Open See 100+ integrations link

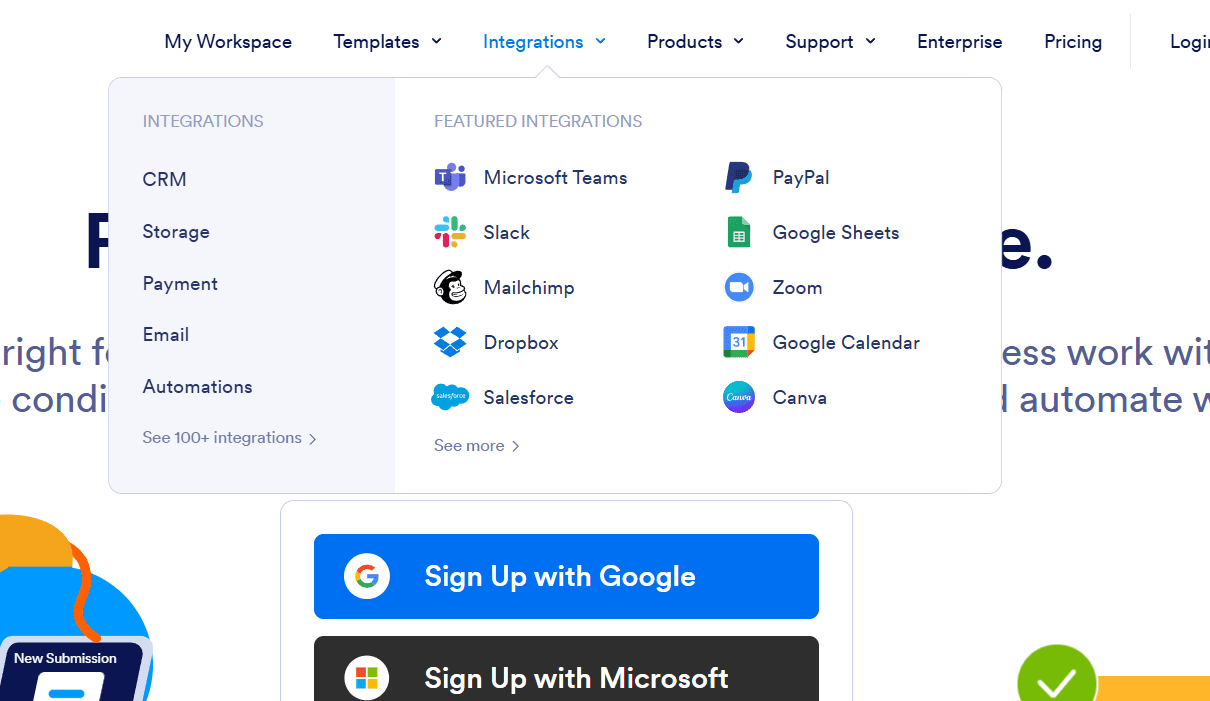(x=230, y=438)
